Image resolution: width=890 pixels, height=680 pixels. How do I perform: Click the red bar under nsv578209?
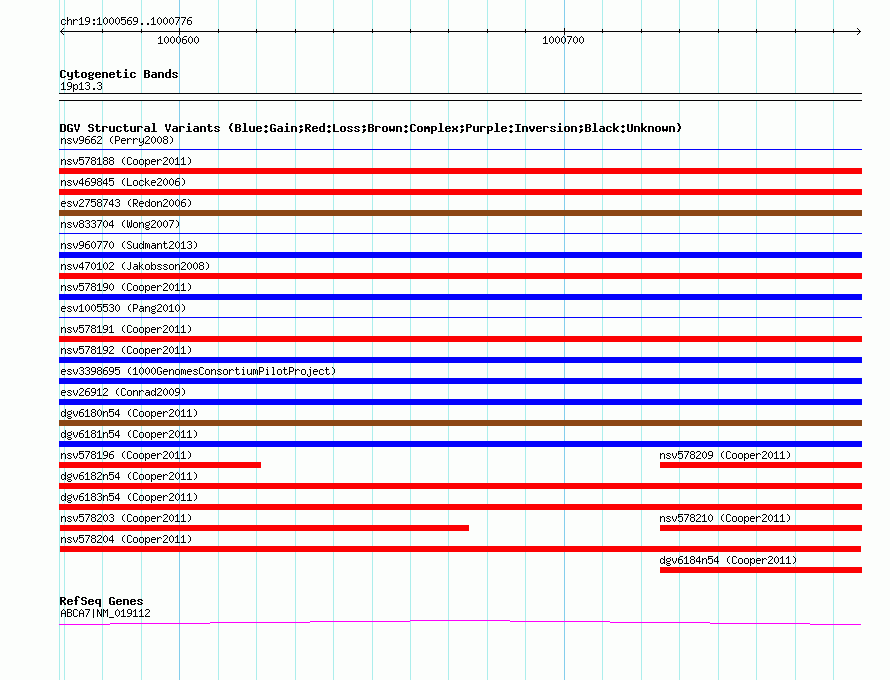pos(761,465)
